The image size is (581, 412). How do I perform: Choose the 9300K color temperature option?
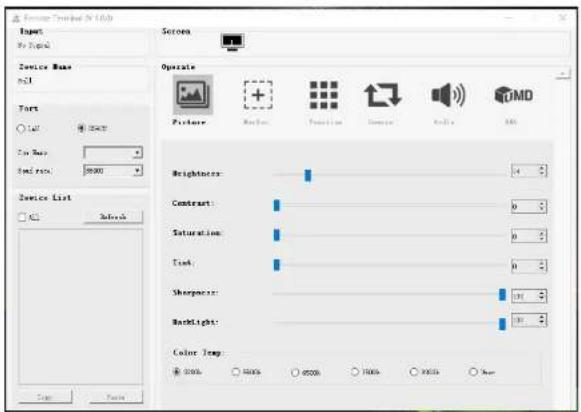click(414, 371)
